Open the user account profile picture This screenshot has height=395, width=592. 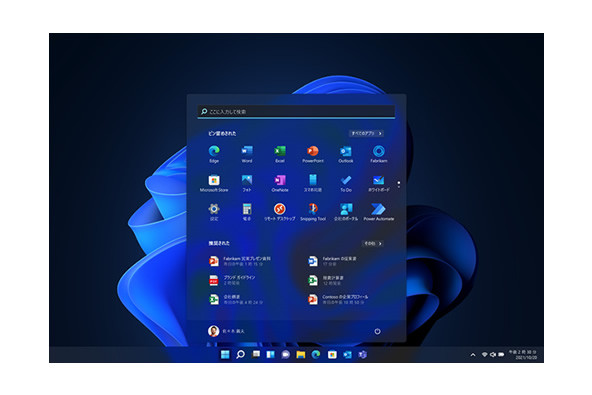(x=213, y=331)
